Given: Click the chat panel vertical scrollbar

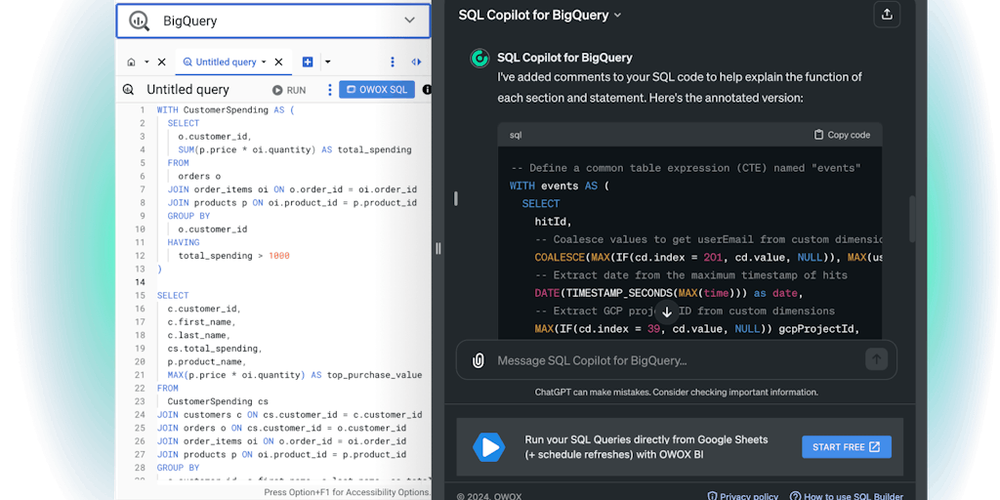Looking at the screenshot, I should [912, 219].
